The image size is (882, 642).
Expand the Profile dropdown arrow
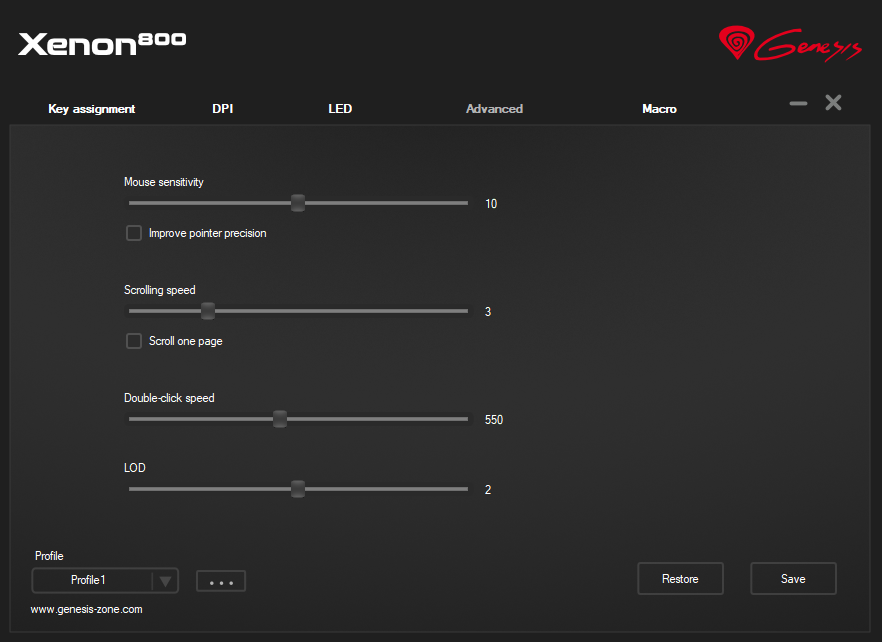click(165, 581)
